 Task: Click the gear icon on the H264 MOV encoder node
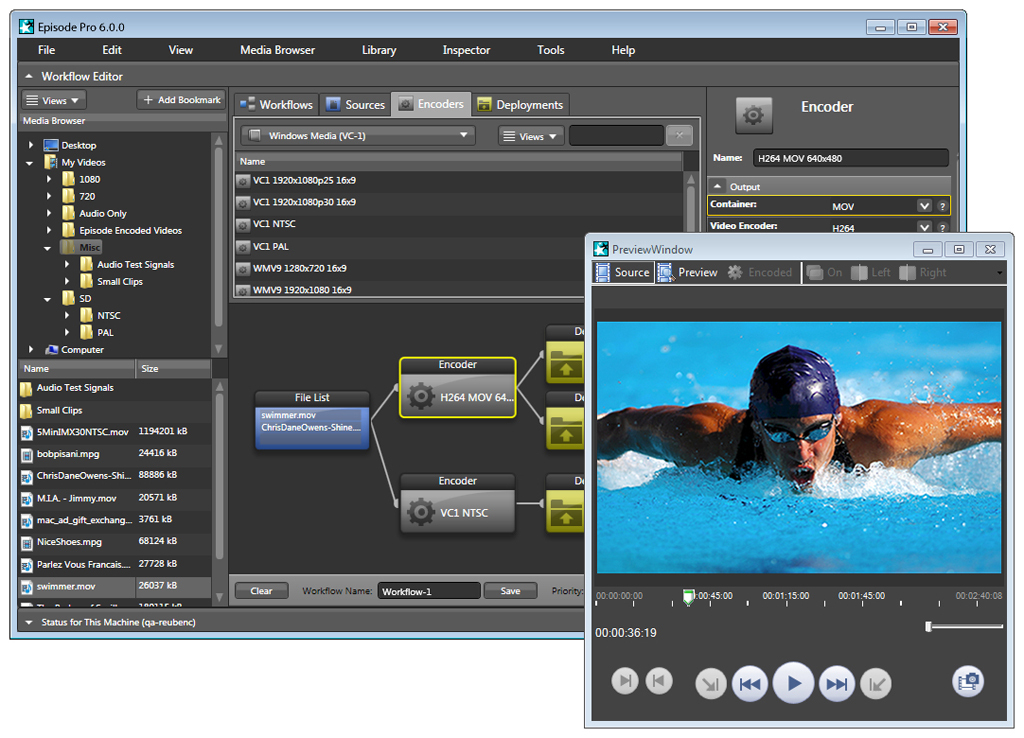click(x=421, y=397)
